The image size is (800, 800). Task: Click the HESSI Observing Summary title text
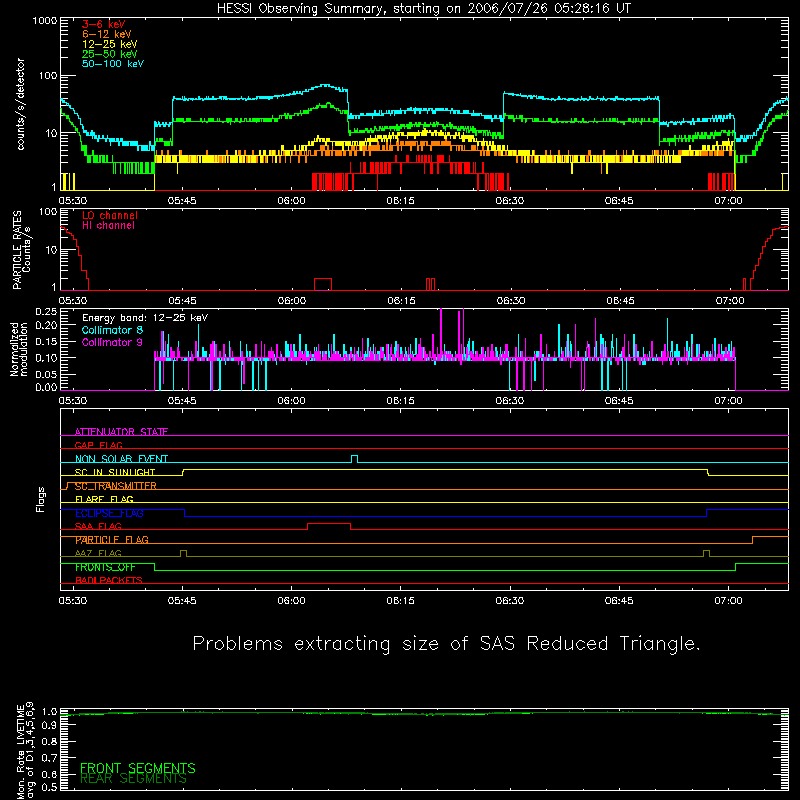(424, 9)
